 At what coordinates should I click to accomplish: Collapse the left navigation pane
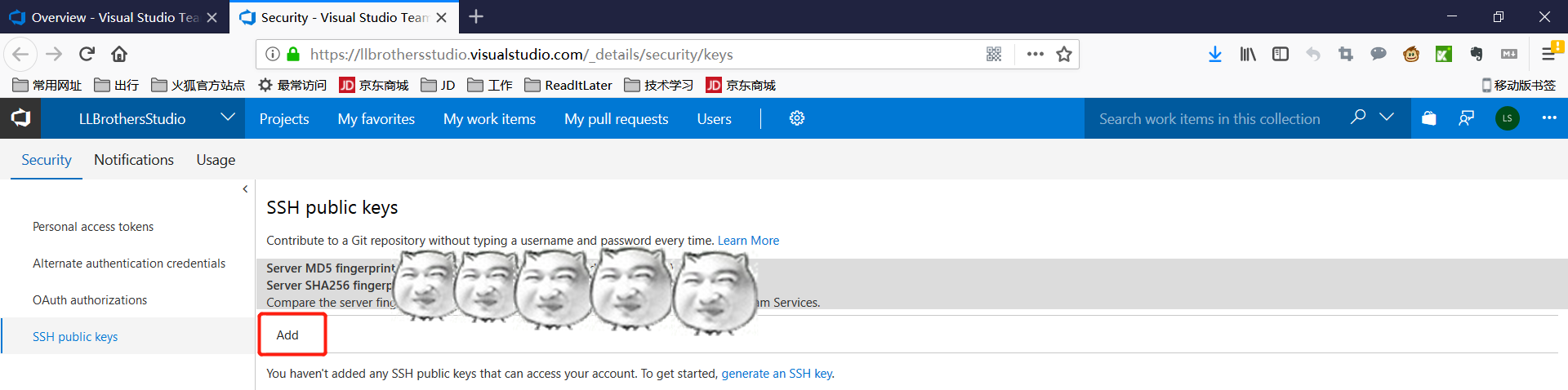click(245, 189)
